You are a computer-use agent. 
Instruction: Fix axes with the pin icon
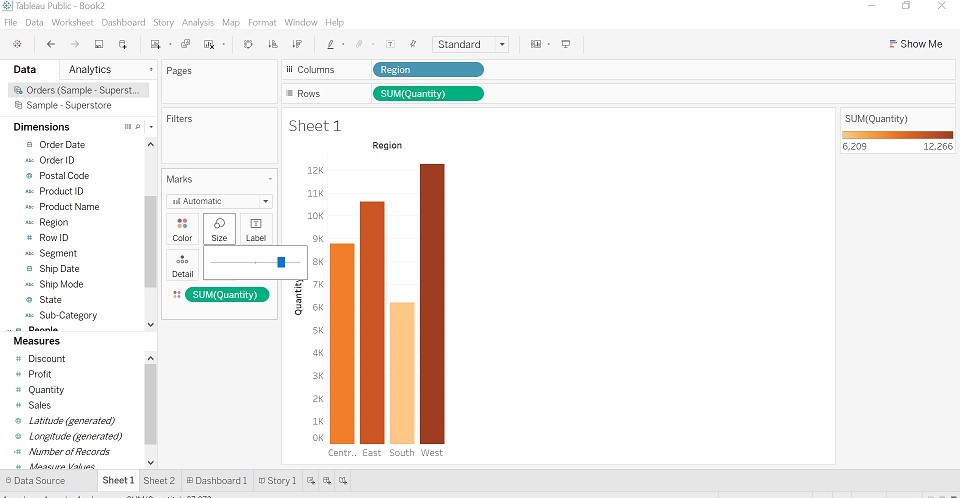(x=413, y=44)
